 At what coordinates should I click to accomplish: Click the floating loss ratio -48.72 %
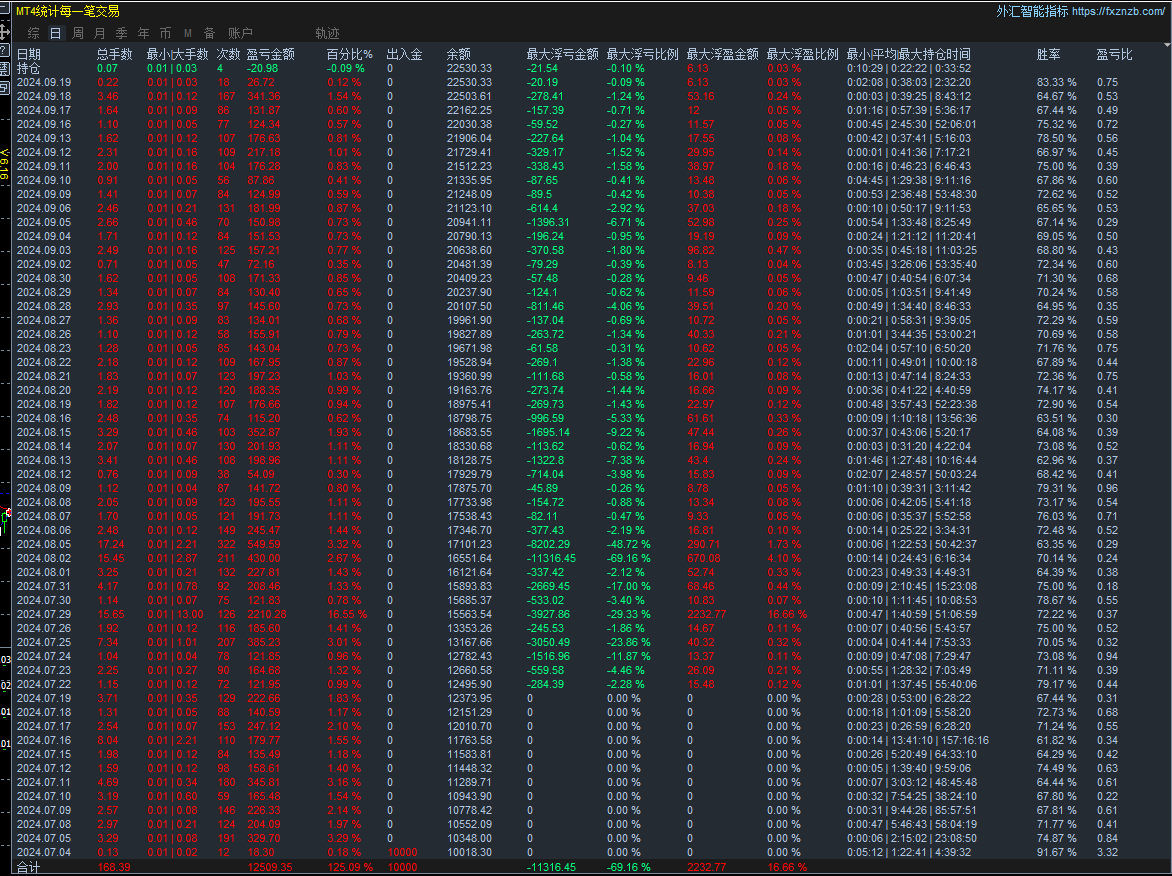(x=629, y=544)
